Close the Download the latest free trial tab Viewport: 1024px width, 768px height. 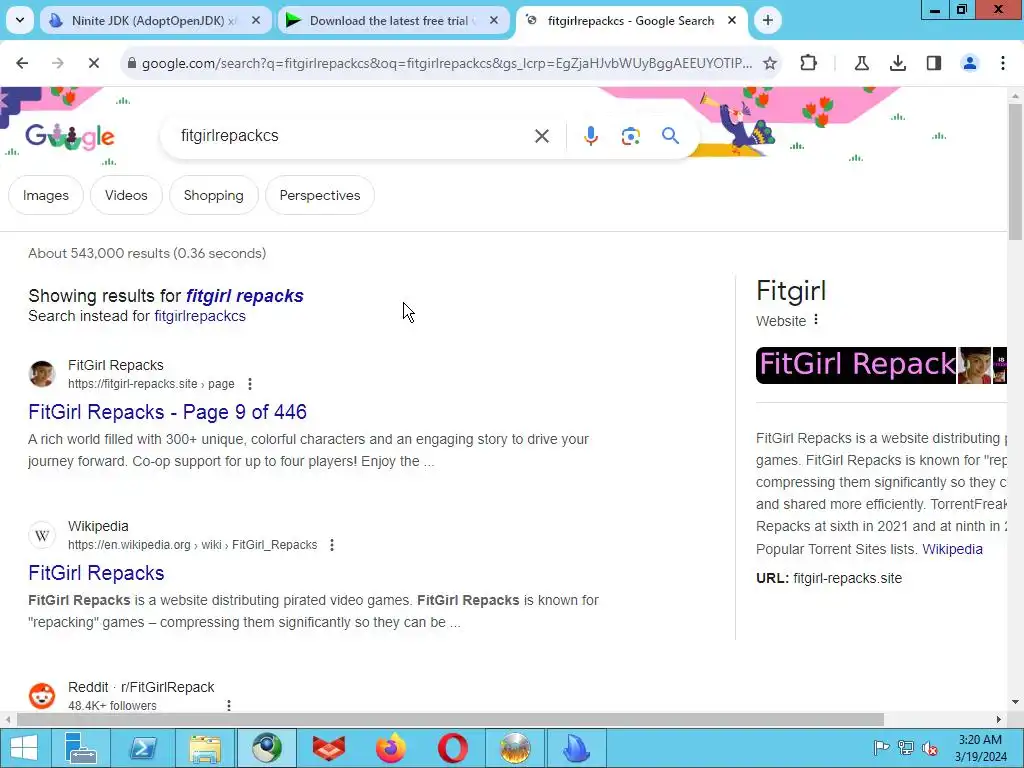point(494,20)
